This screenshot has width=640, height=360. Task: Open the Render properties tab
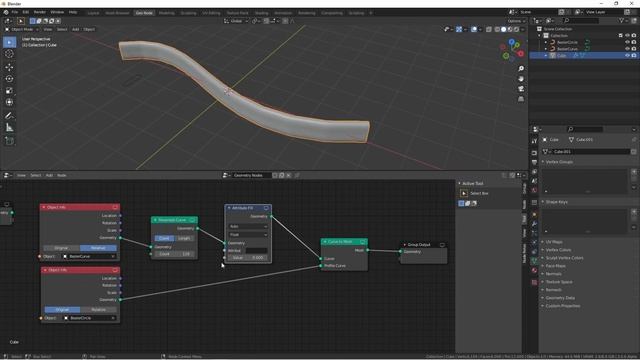[534, 153]
